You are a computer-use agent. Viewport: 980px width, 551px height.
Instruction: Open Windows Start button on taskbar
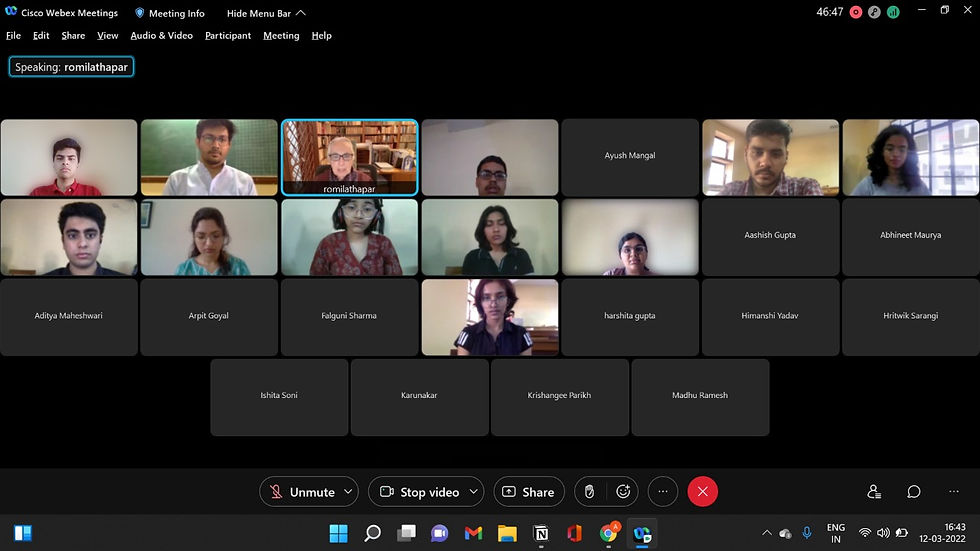click(339, 534)
